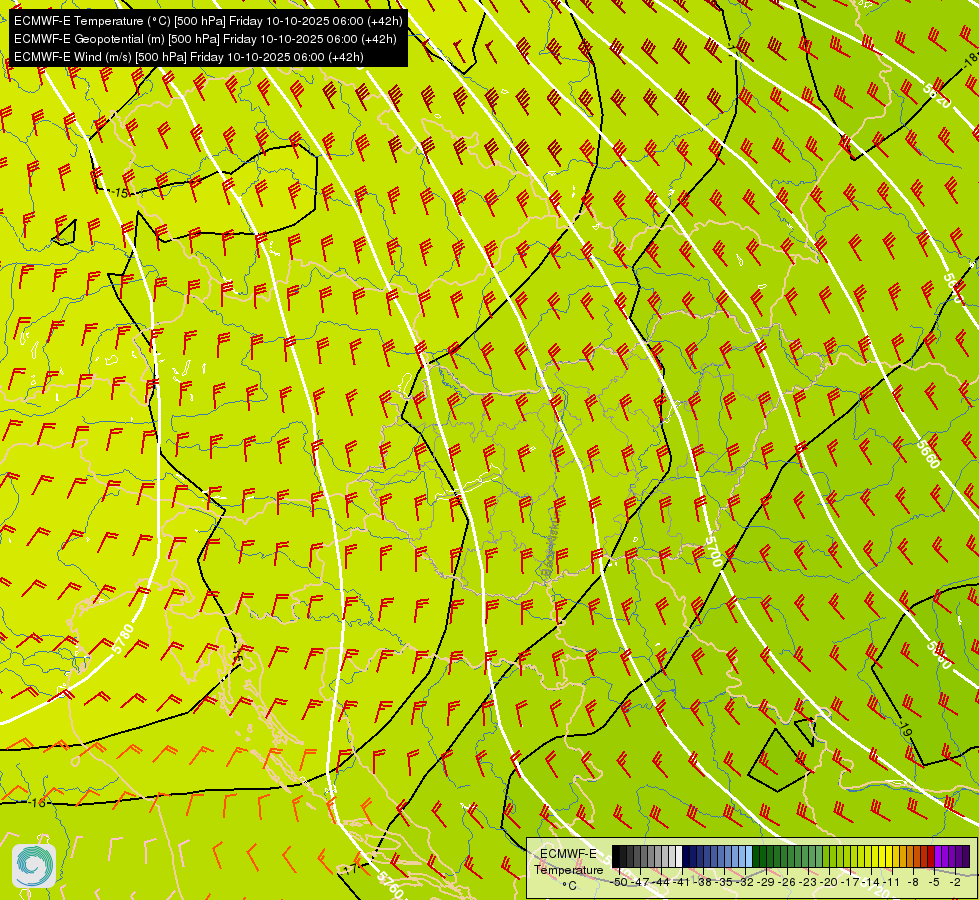979x900 pixels.
Task: Select the ECMWF-E Geopotential 500 hPa header line
Action: click(x=205, y=39)
